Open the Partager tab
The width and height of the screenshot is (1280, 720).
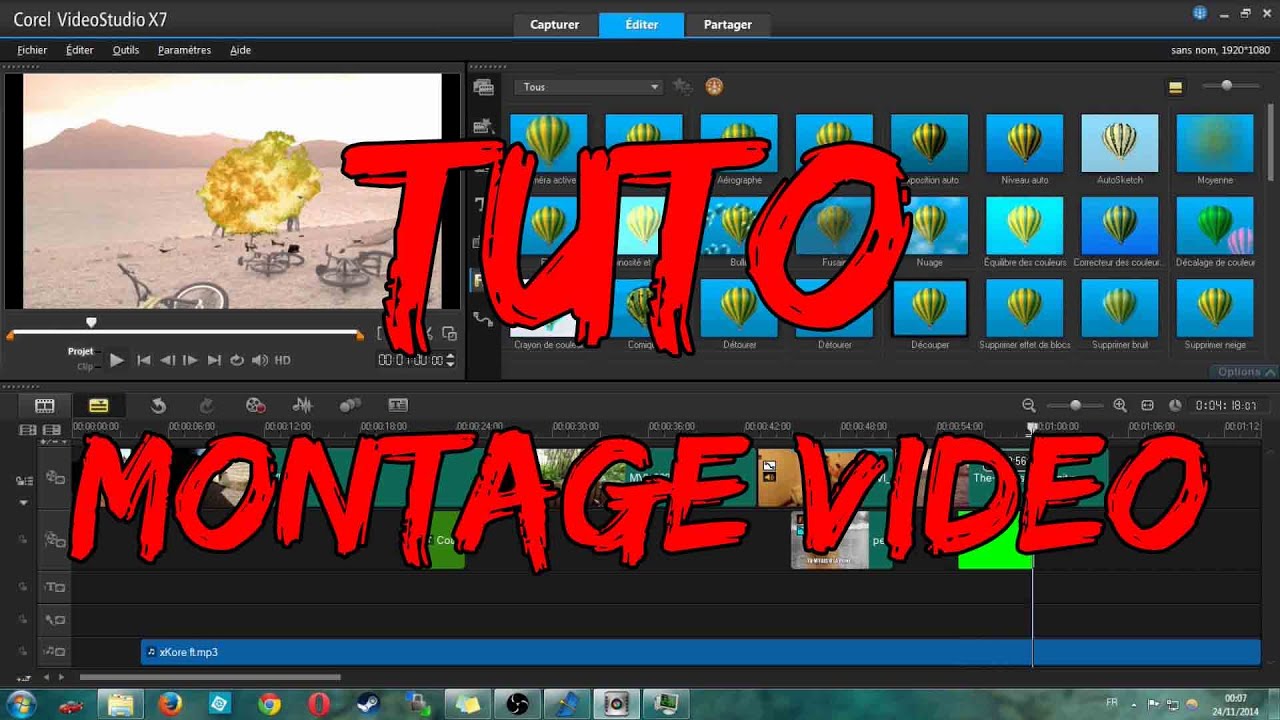point(728,25)
